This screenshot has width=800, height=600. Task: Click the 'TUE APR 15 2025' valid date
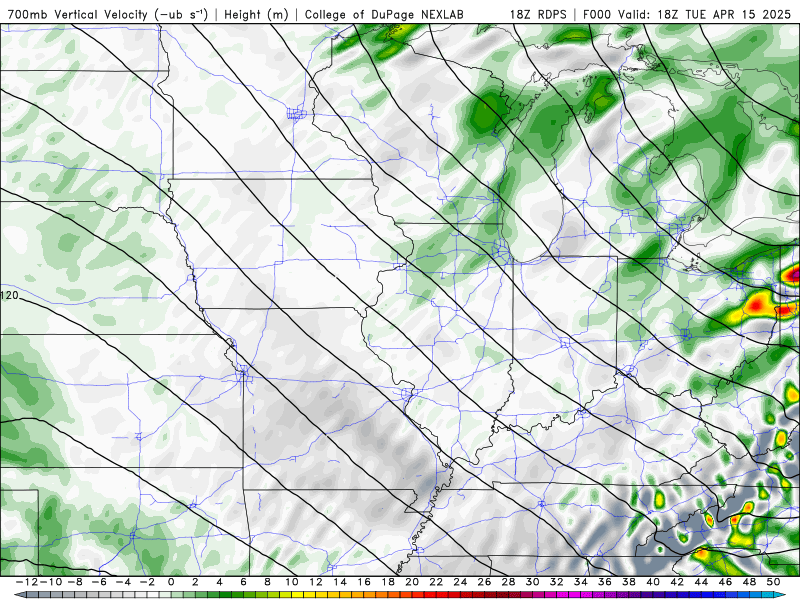coord(739,14)
